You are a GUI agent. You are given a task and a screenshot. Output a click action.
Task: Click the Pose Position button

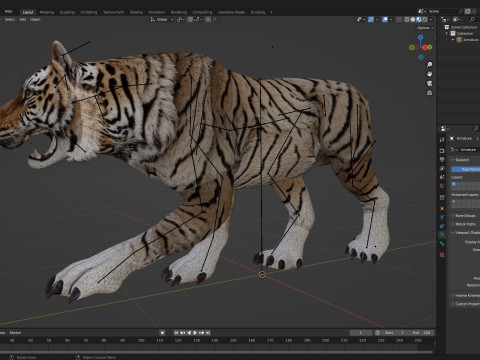[466, 169]
